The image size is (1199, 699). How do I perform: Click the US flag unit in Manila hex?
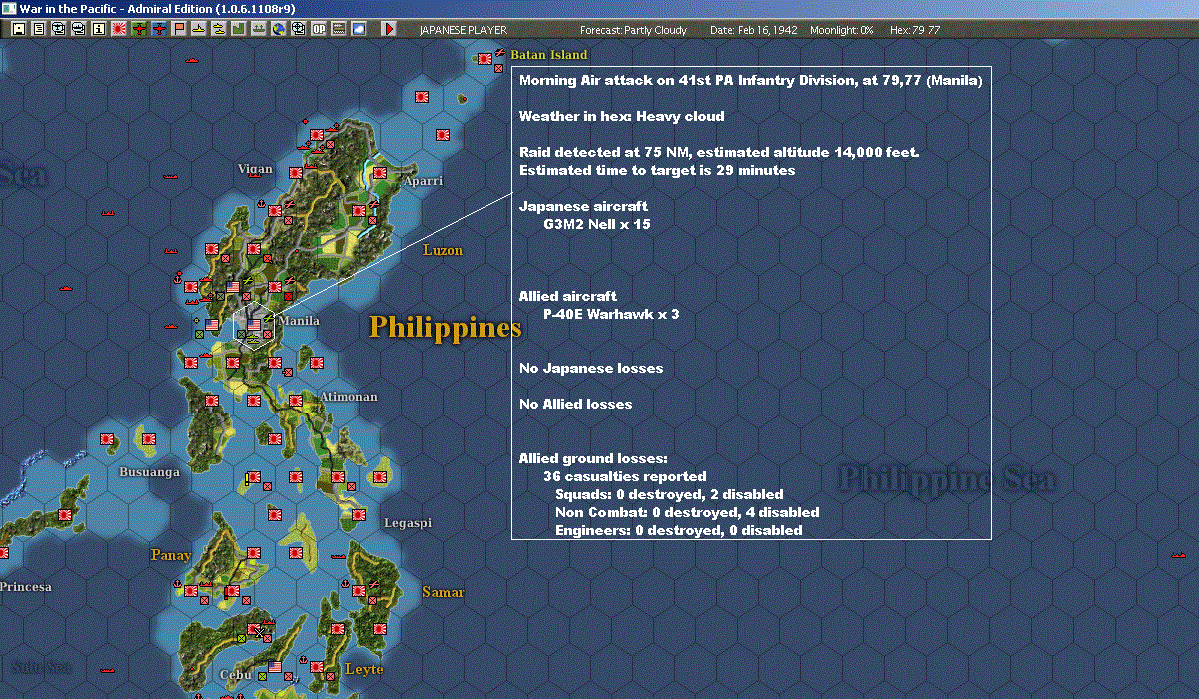click(254, 325)
